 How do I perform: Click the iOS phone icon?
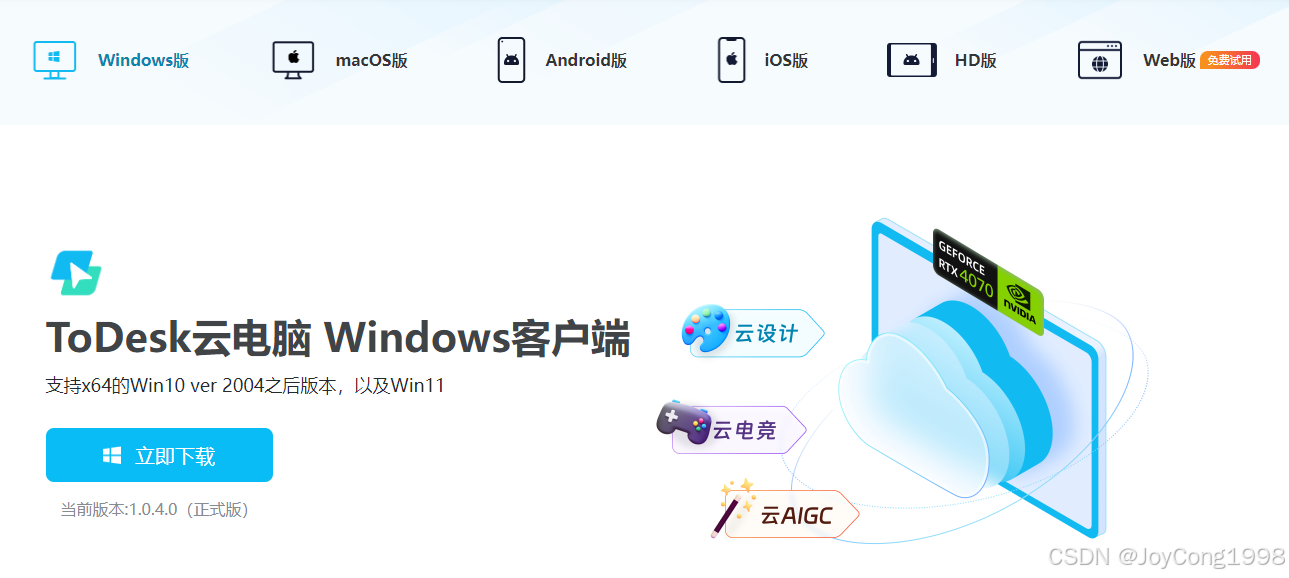(731, 60)
